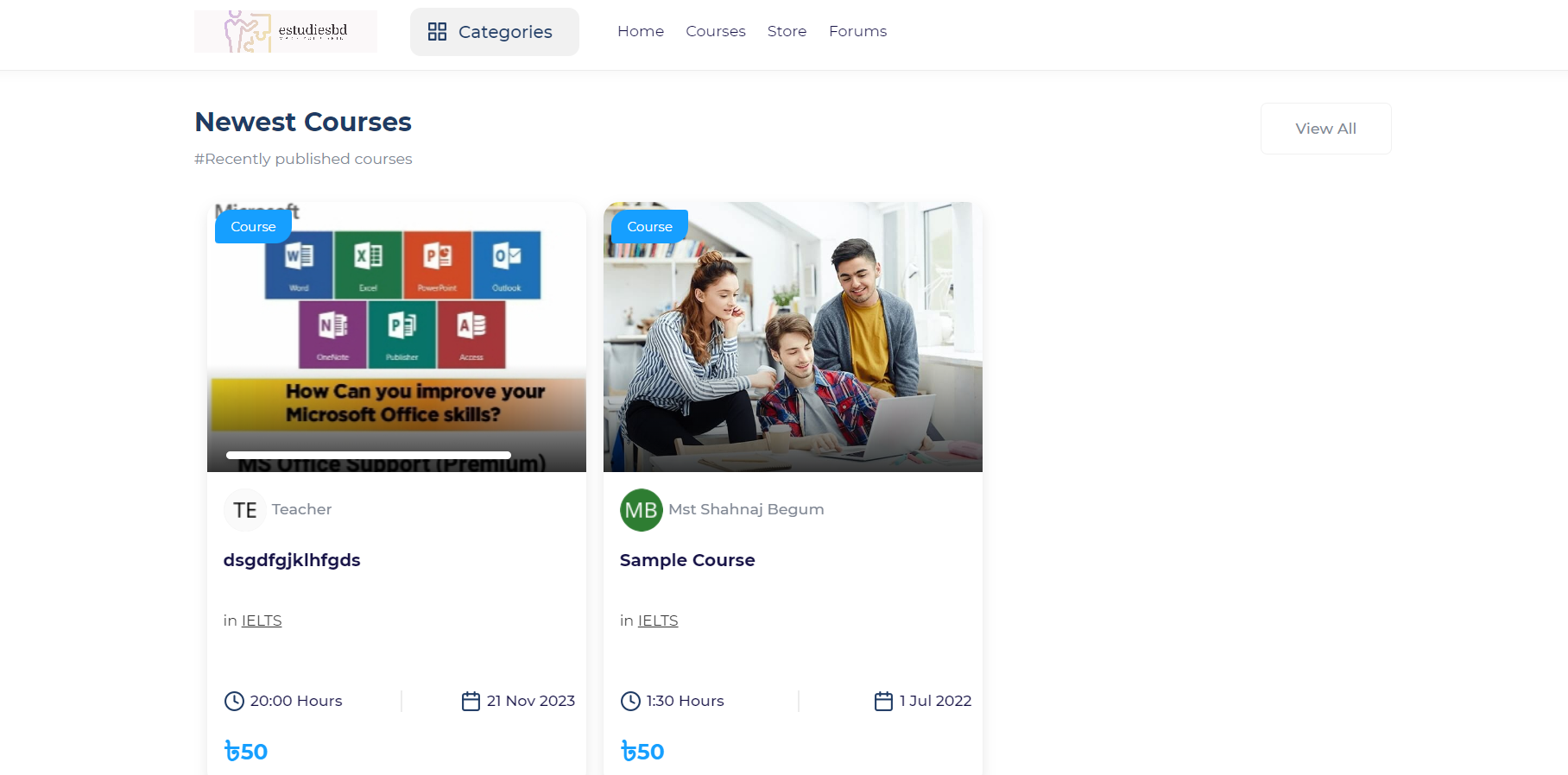The image size is (1568, 775).
Task: Click View All newest courses
Action: pos(1325,129)
